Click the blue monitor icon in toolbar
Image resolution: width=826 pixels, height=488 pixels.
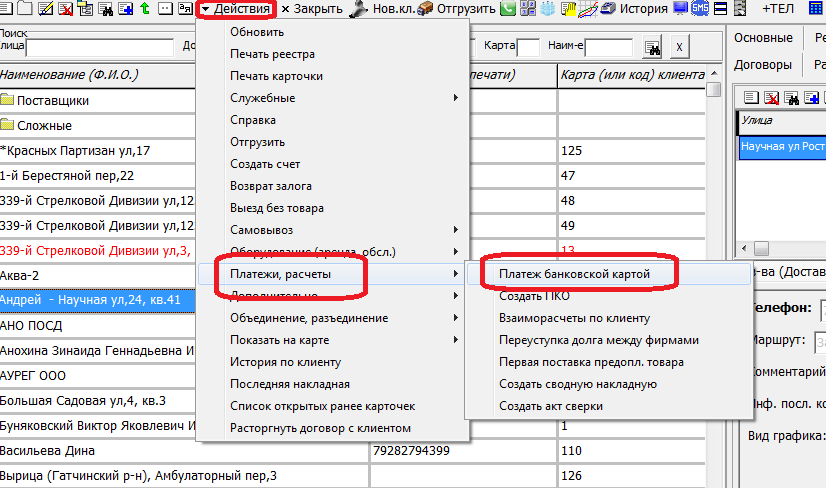pyautogui.click(x=682, y=9)
